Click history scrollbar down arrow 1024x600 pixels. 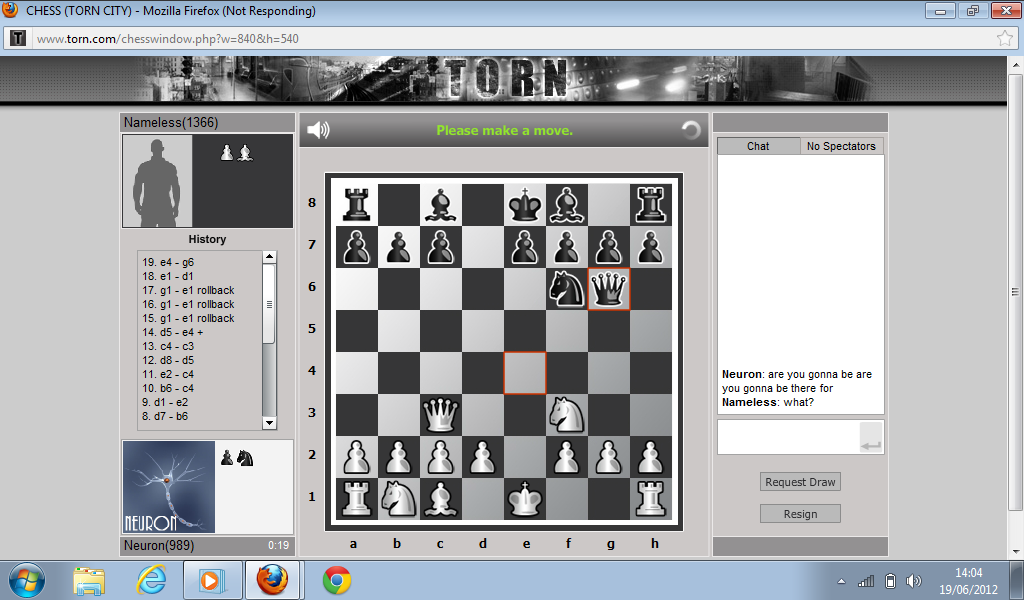[269, 423]
